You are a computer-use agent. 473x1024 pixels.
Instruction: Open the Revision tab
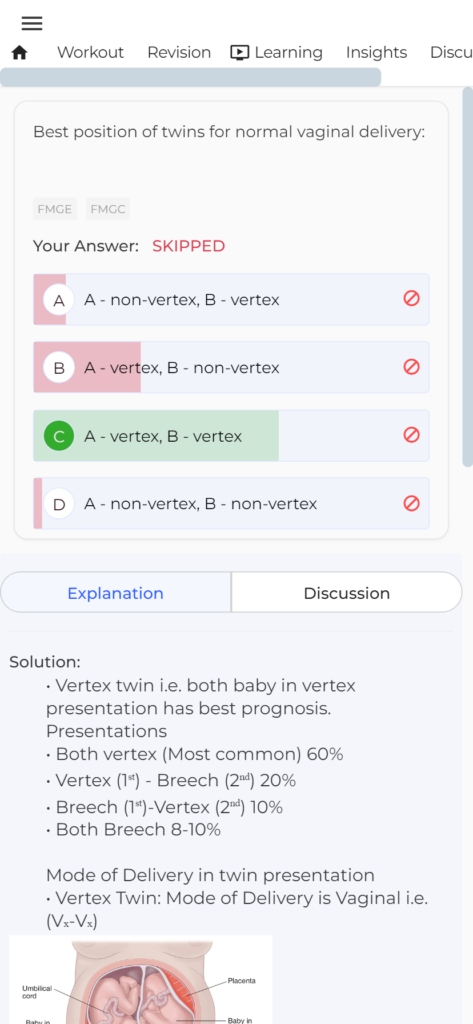click(x=179, y=52)
